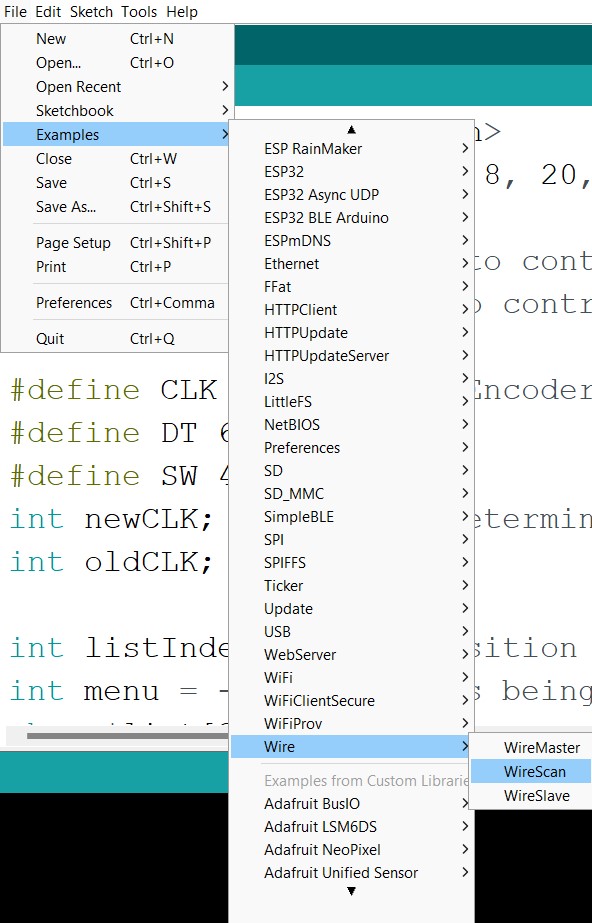Open LittleFS examples submenu
The width and height of the screenshot is (592, 923).
pos(351,401)
